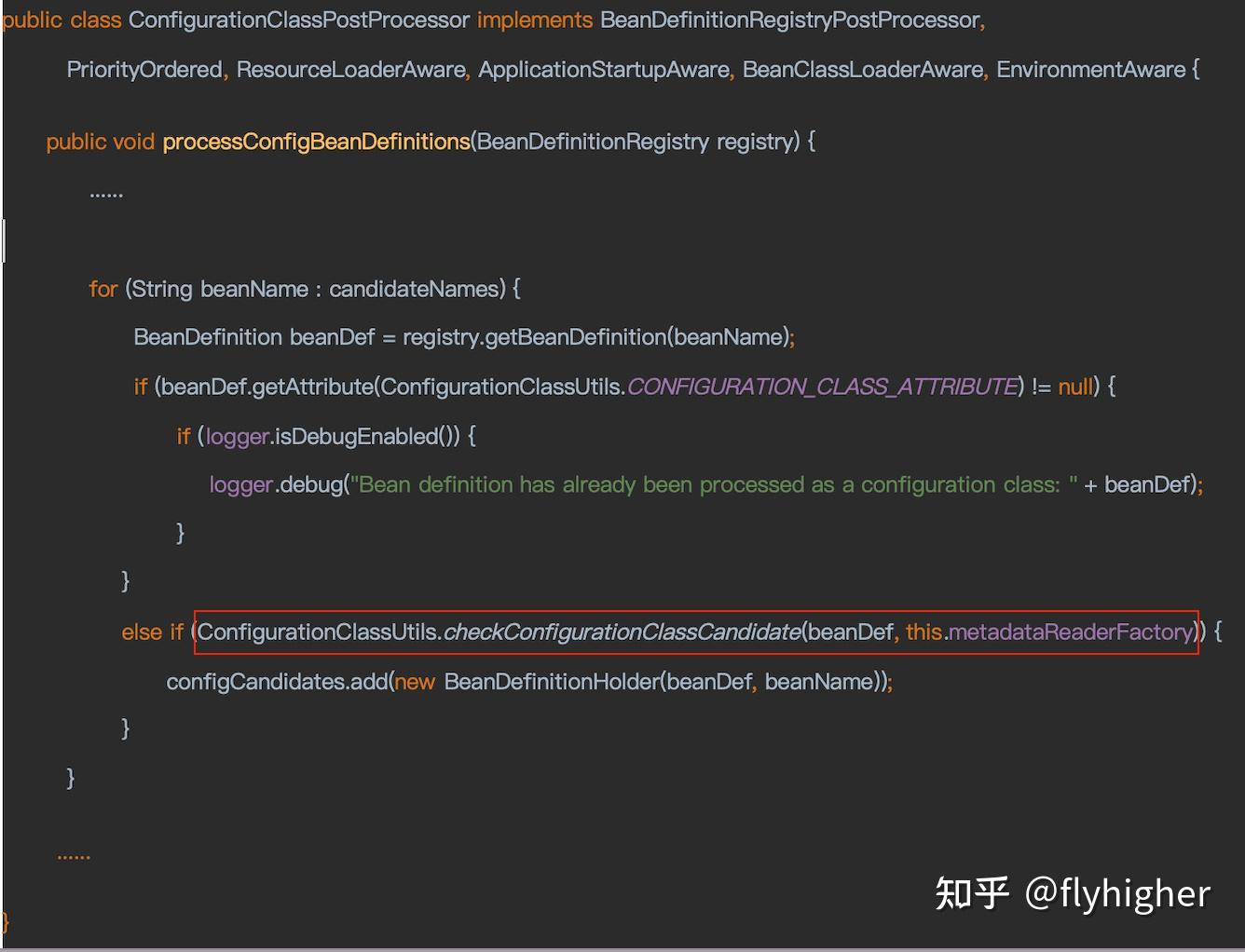Select the PriorityOrdered interface
Viewport: 1245px width, 952px height.
(x=144, y=70)
